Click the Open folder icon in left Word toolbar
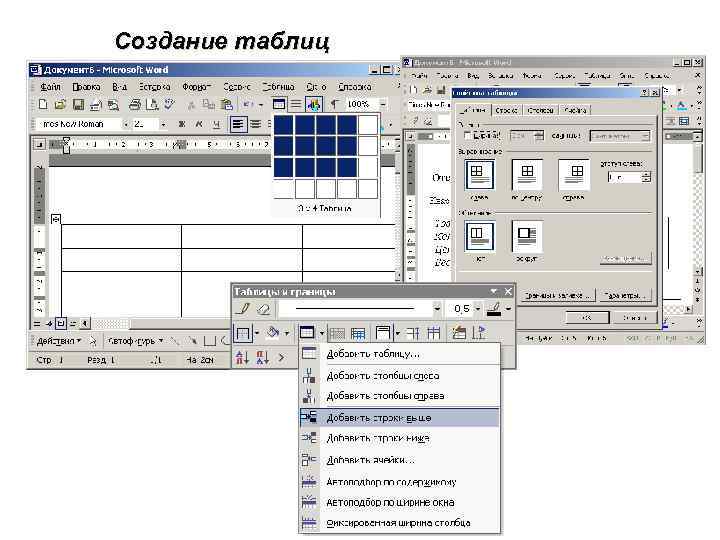This screenshot has height=540, width=720. coord(60,105)
